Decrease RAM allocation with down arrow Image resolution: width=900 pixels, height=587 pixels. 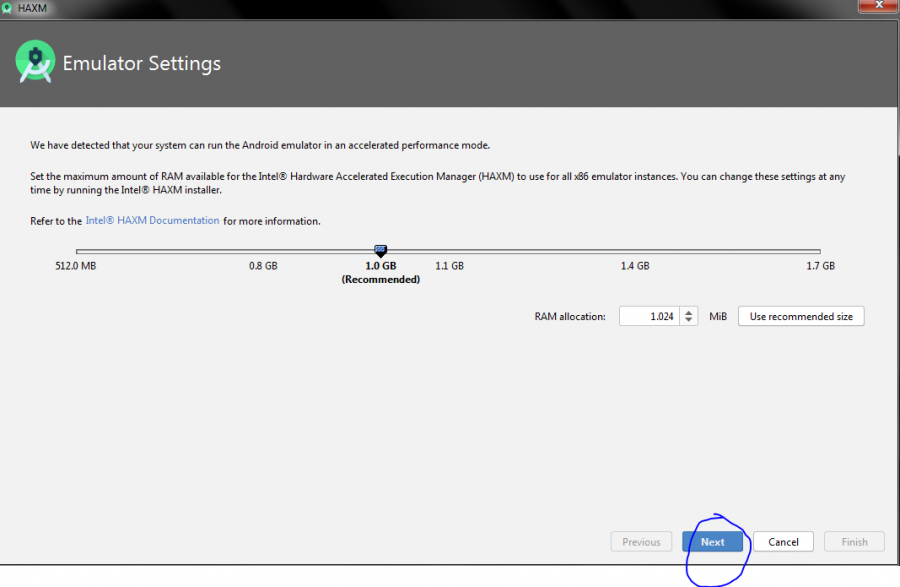tap(689, 320)
